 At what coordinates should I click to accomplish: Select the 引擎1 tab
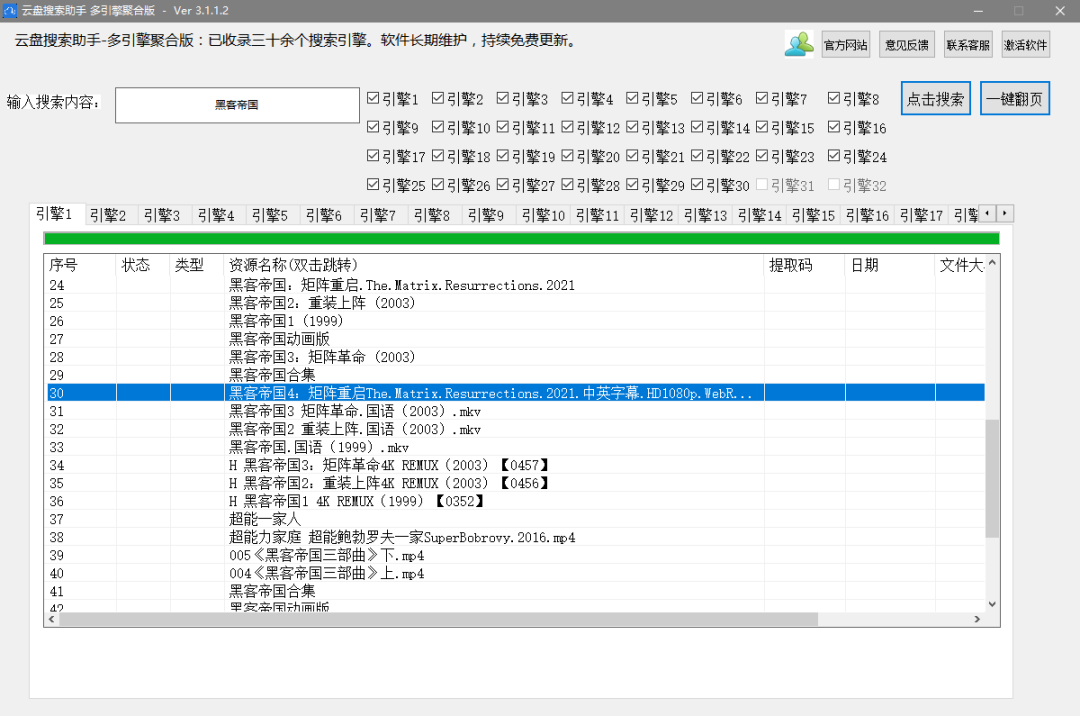54,214
